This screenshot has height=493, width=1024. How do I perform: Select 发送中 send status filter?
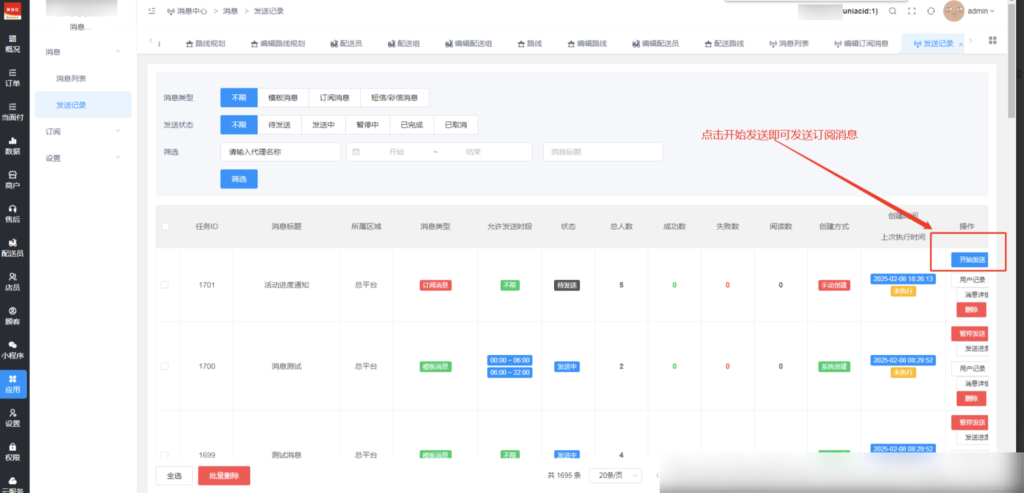pos(323,125)
